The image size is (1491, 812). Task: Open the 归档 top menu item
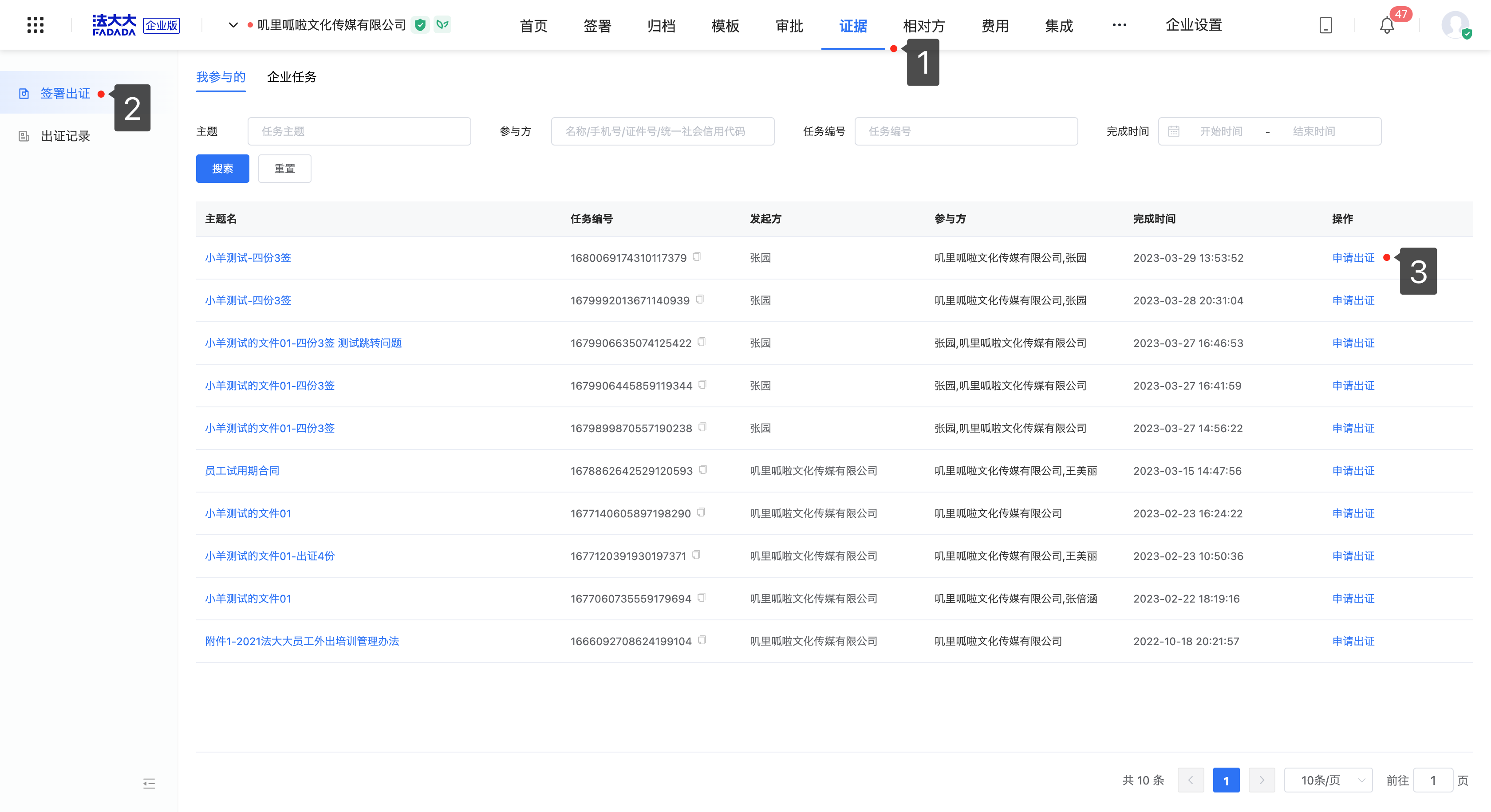tap(661, 26)
